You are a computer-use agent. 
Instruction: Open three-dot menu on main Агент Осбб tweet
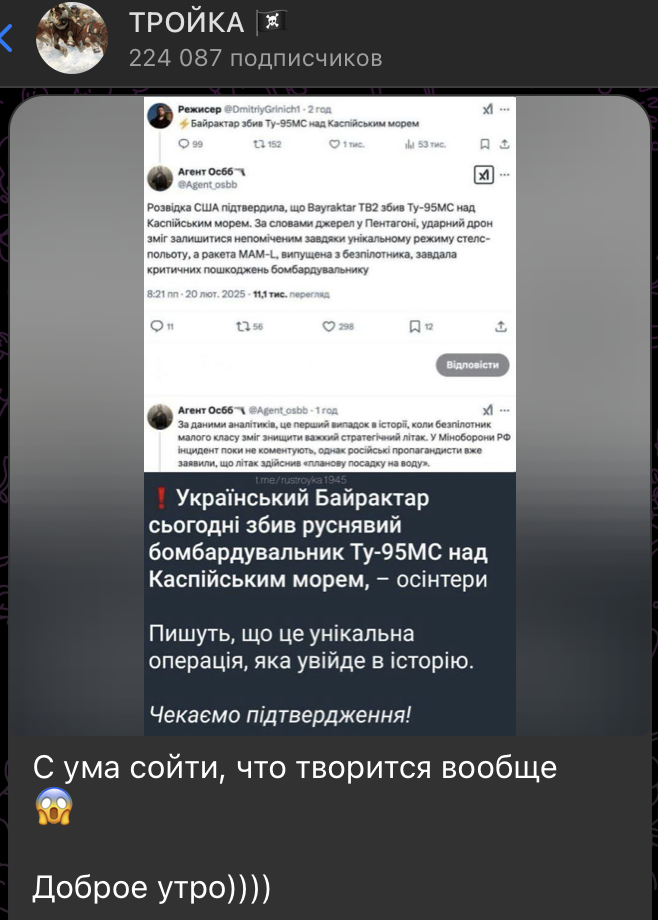coord(505,175)
